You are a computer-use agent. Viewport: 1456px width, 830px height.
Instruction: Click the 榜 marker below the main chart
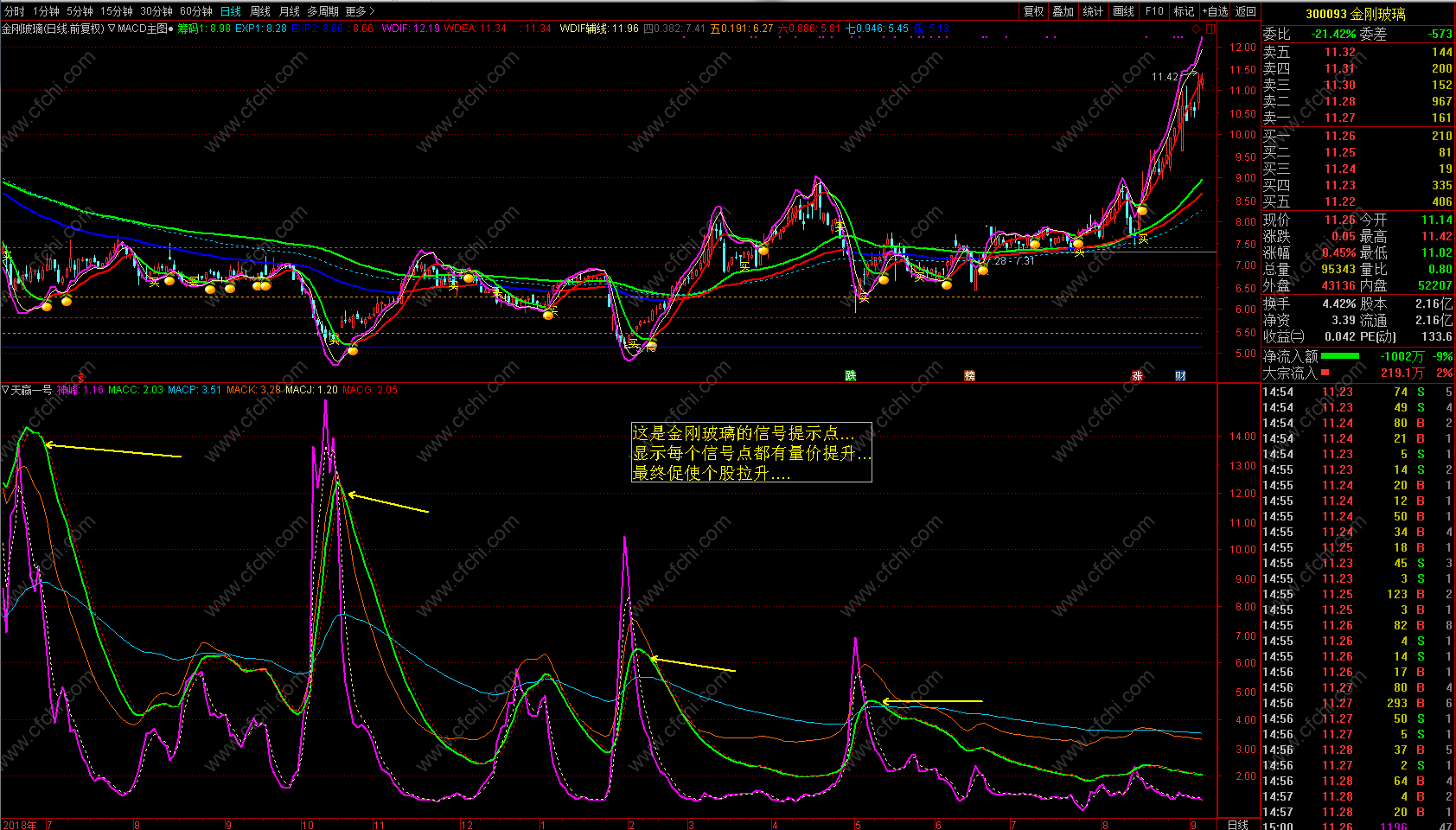(969, 375)
